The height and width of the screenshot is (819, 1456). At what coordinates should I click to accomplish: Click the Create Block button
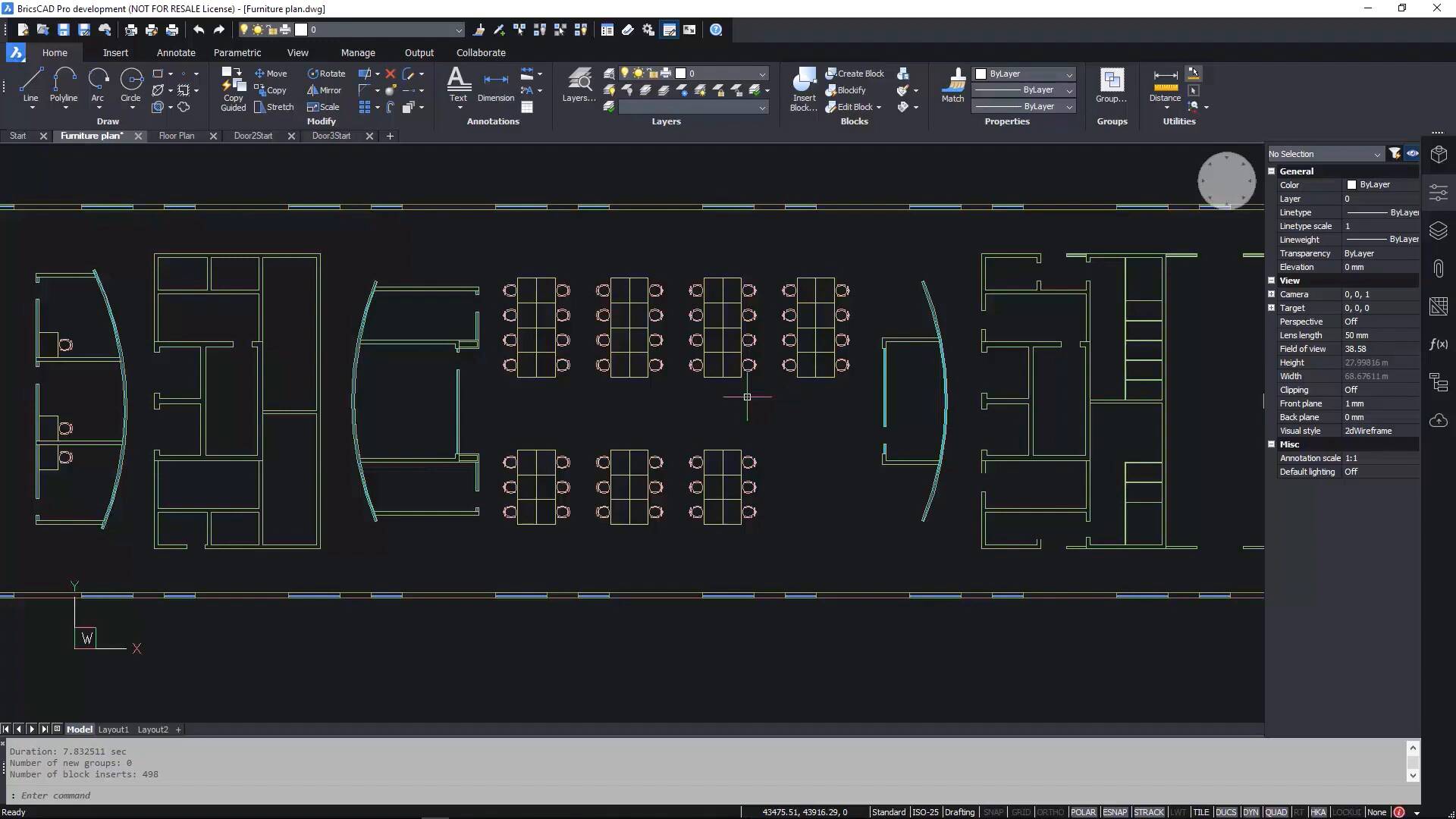point(855,74)
